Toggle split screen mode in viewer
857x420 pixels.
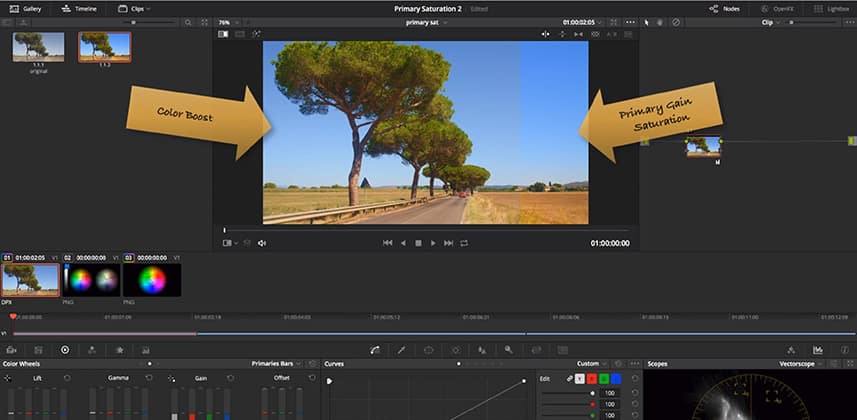240,34
